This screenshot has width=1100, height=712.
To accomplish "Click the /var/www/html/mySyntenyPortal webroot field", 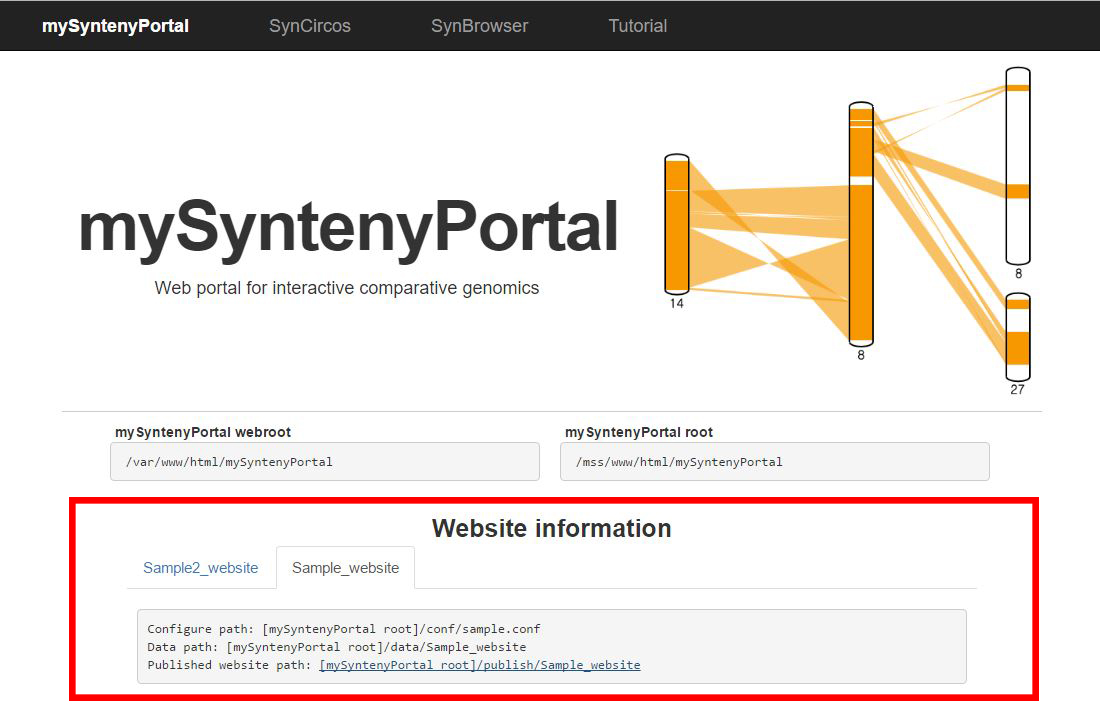I will (324, 462).
